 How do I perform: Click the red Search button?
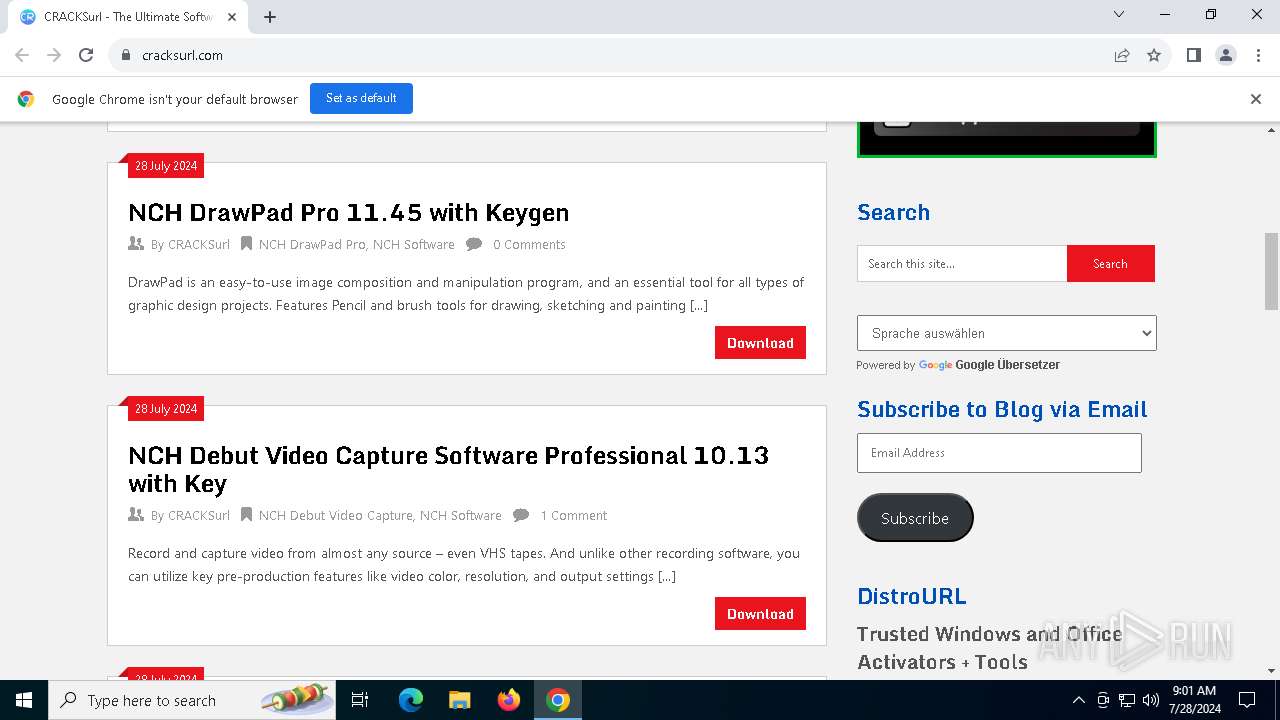[1110, 264]
